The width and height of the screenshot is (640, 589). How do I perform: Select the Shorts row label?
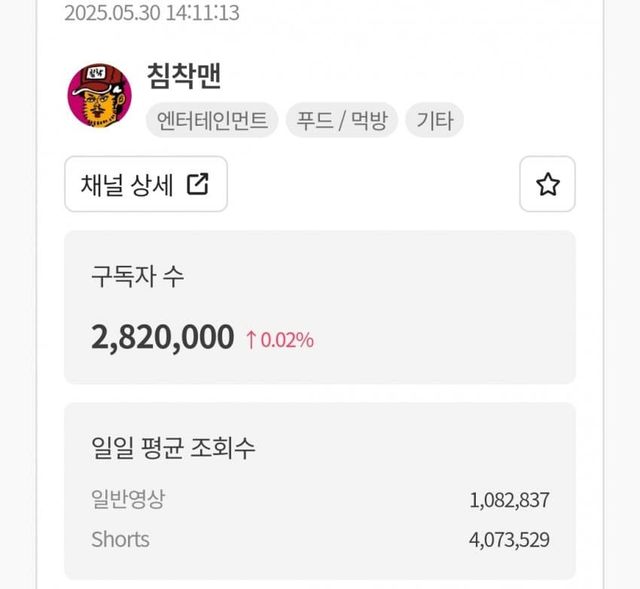tap(120, 540)
